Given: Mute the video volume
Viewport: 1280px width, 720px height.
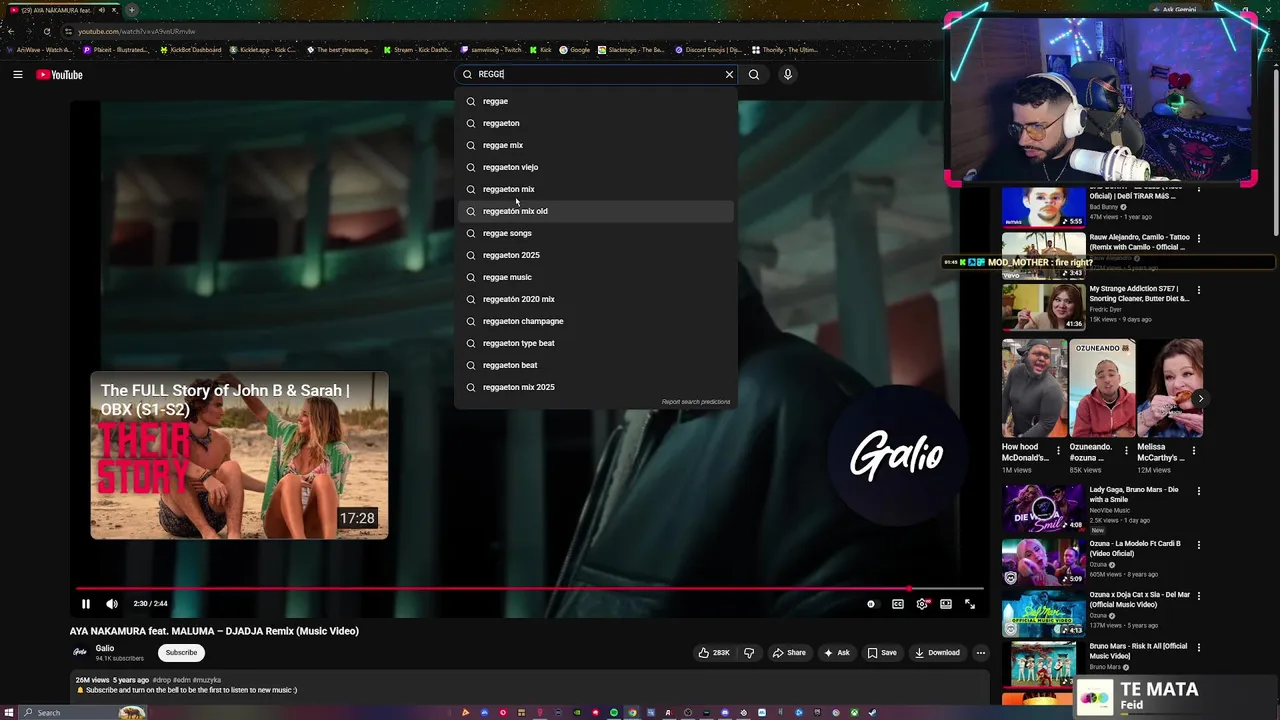Looking at the screenshot, I should point(112,604).
